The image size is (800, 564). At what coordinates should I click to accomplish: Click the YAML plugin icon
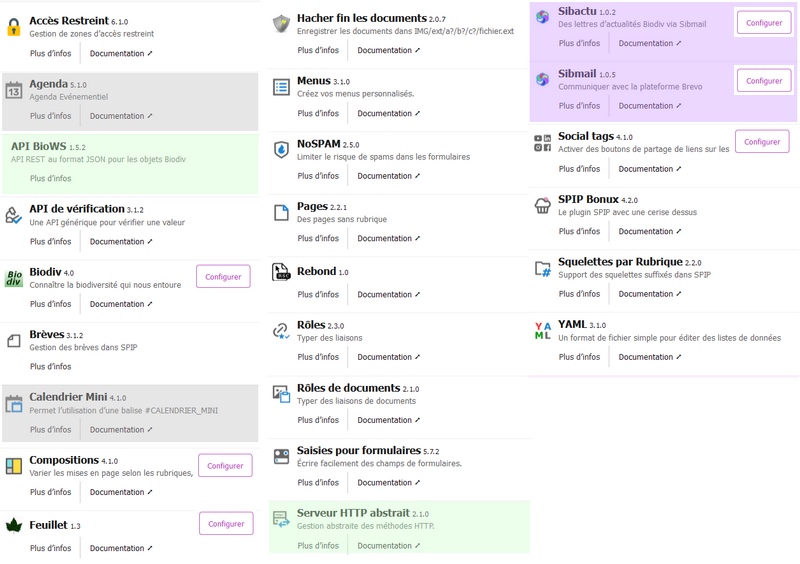coord(542,330)
